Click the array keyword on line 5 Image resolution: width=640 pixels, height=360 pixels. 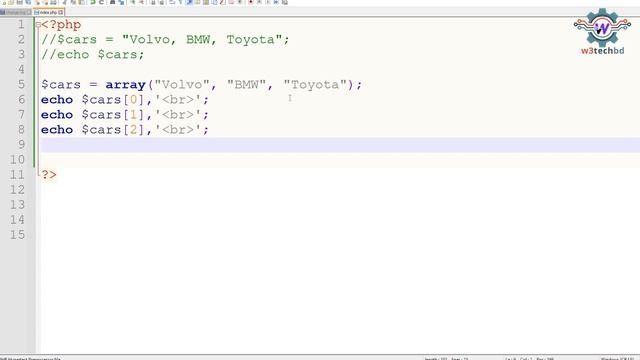tap(125, 85)
